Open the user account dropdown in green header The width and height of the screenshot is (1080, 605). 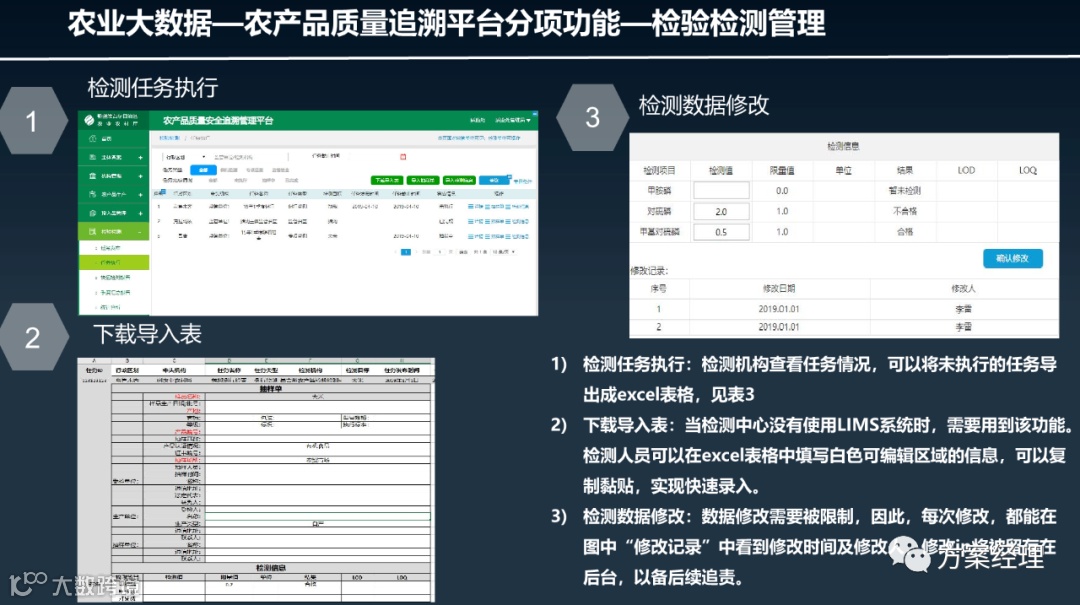point(513,121)
